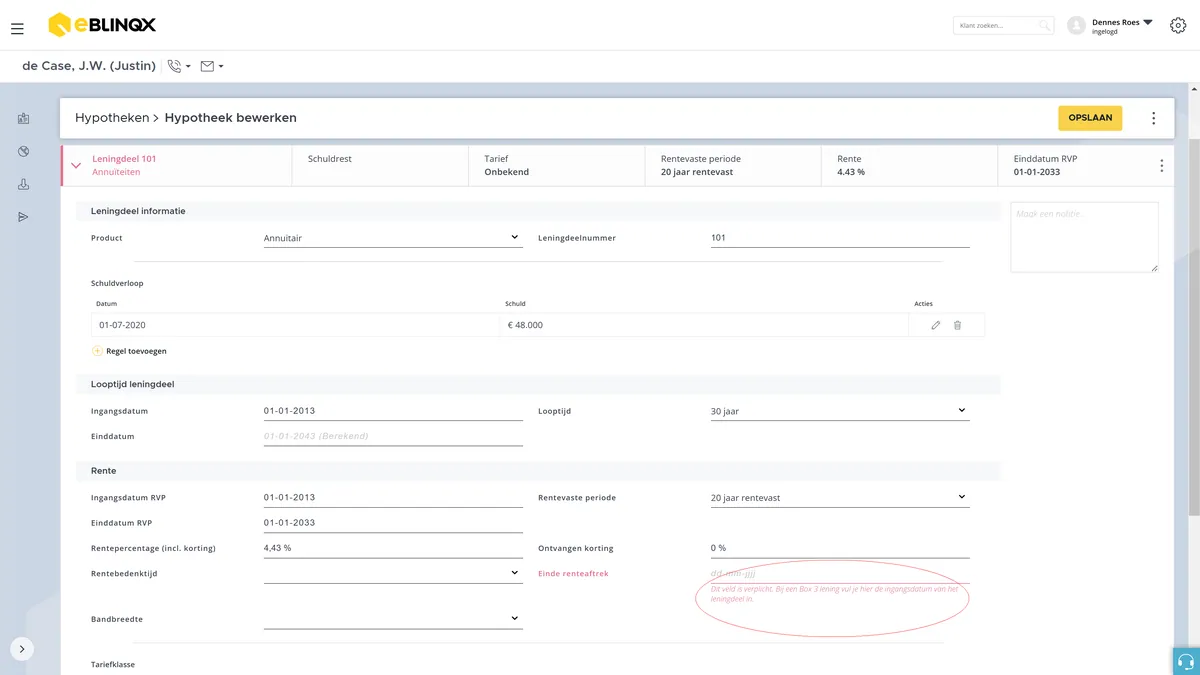The height and width of the screenshot is (675, 1200).
Task: Click the Ontvangen korting field
Action: [x=840, y=548]
